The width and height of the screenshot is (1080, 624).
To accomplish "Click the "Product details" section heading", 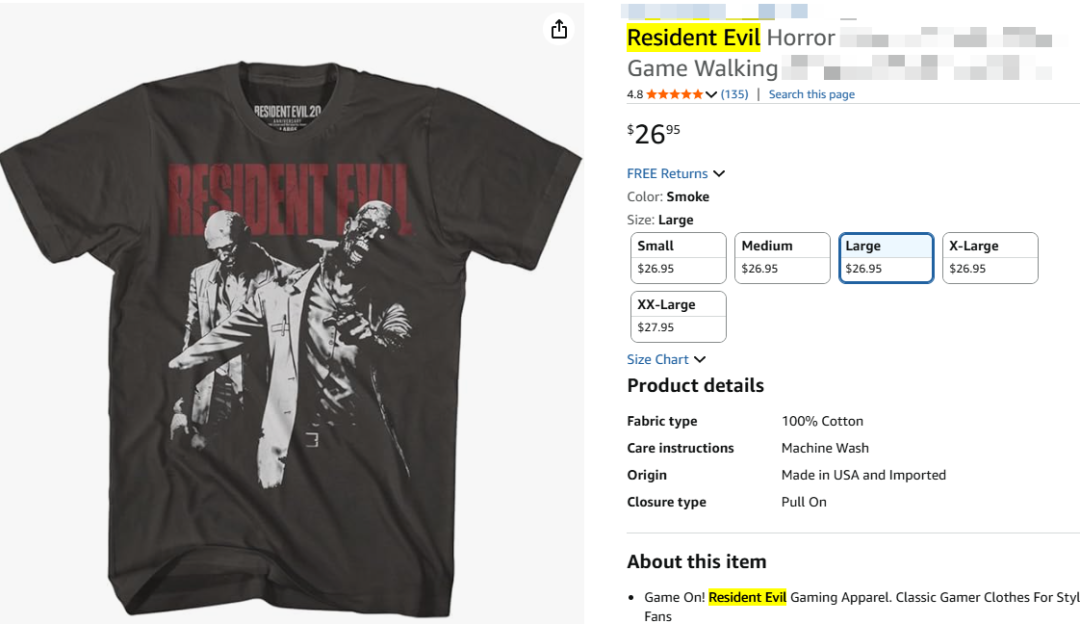I will pos(695,386).
